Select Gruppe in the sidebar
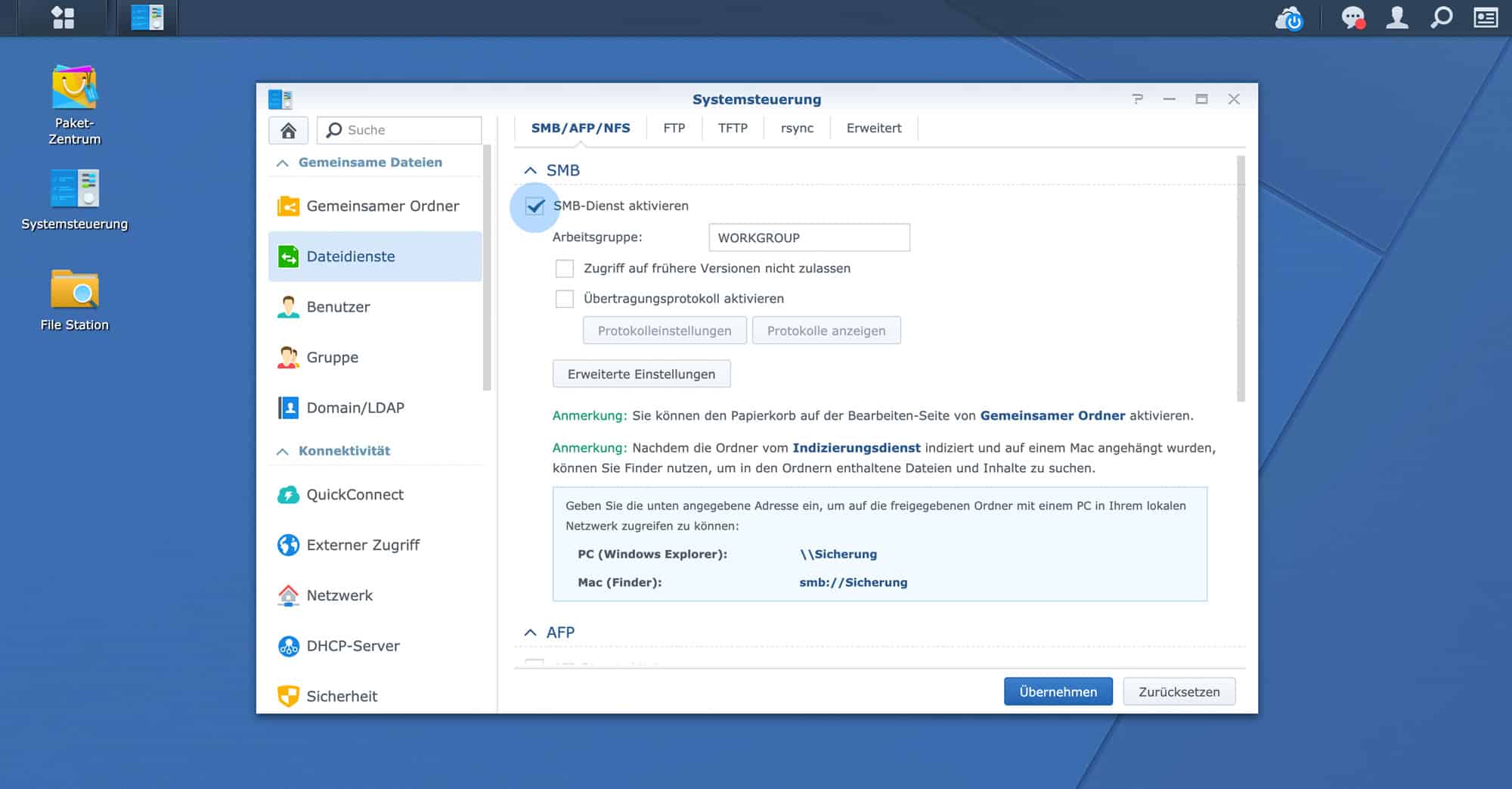This screenshot has height=789, width=1512. point(375,357)
